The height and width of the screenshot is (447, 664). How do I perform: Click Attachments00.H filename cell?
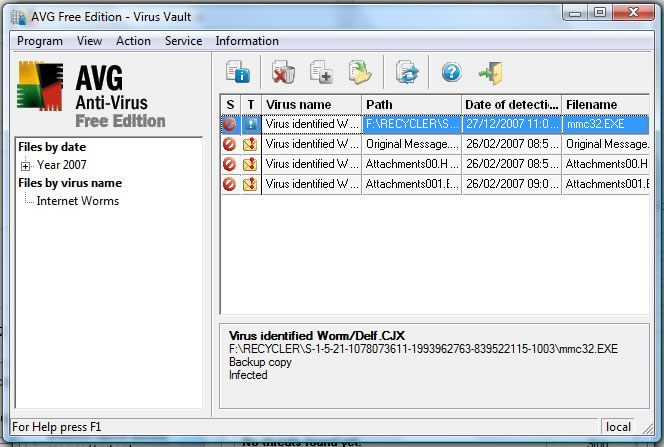(606, 164)
